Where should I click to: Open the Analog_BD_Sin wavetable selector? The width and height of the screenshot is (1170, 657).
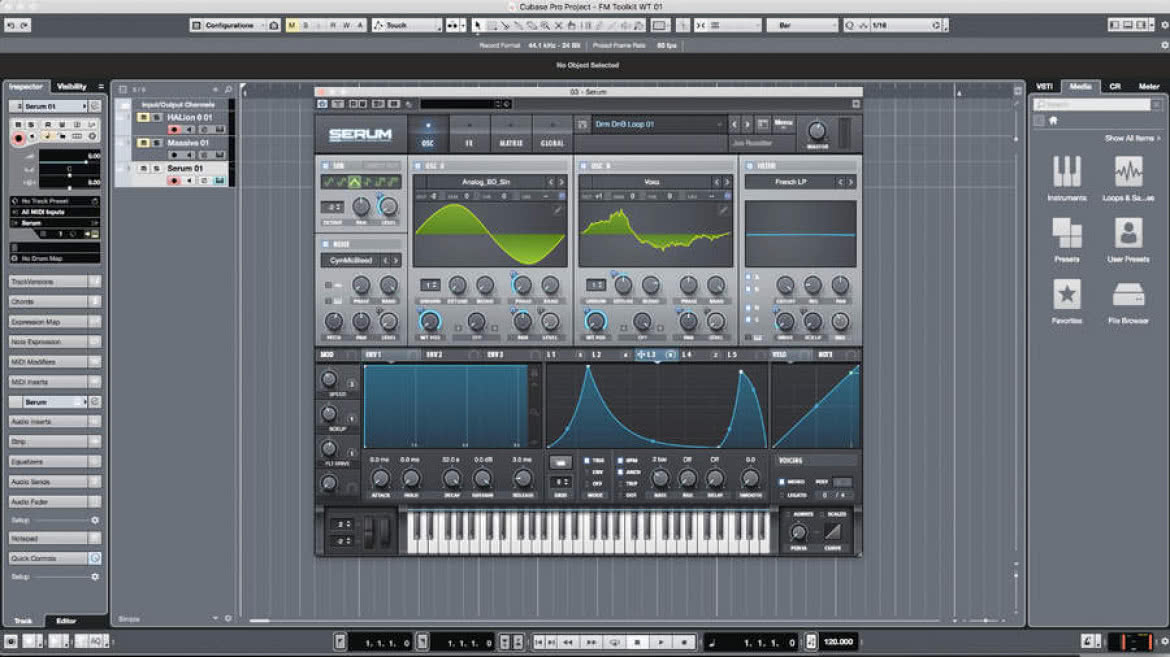tap(484, 182)
